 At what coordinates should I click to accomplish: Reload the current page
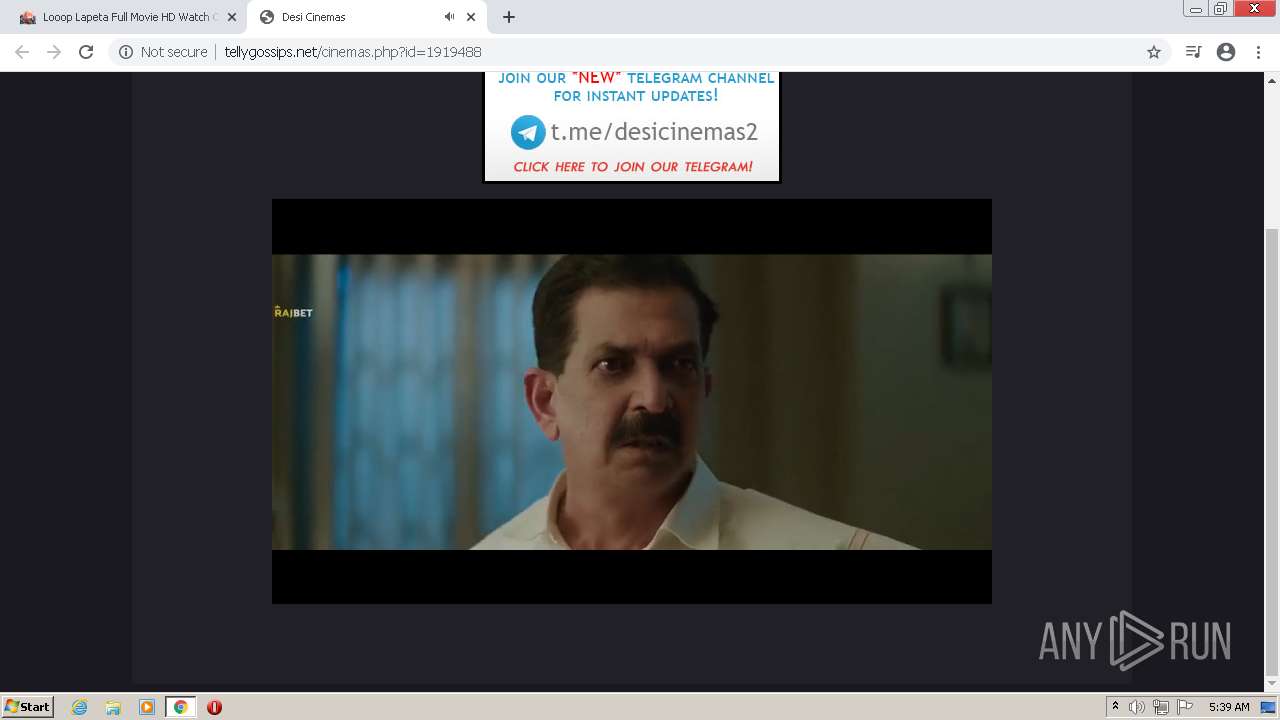(x=86, y=52)
